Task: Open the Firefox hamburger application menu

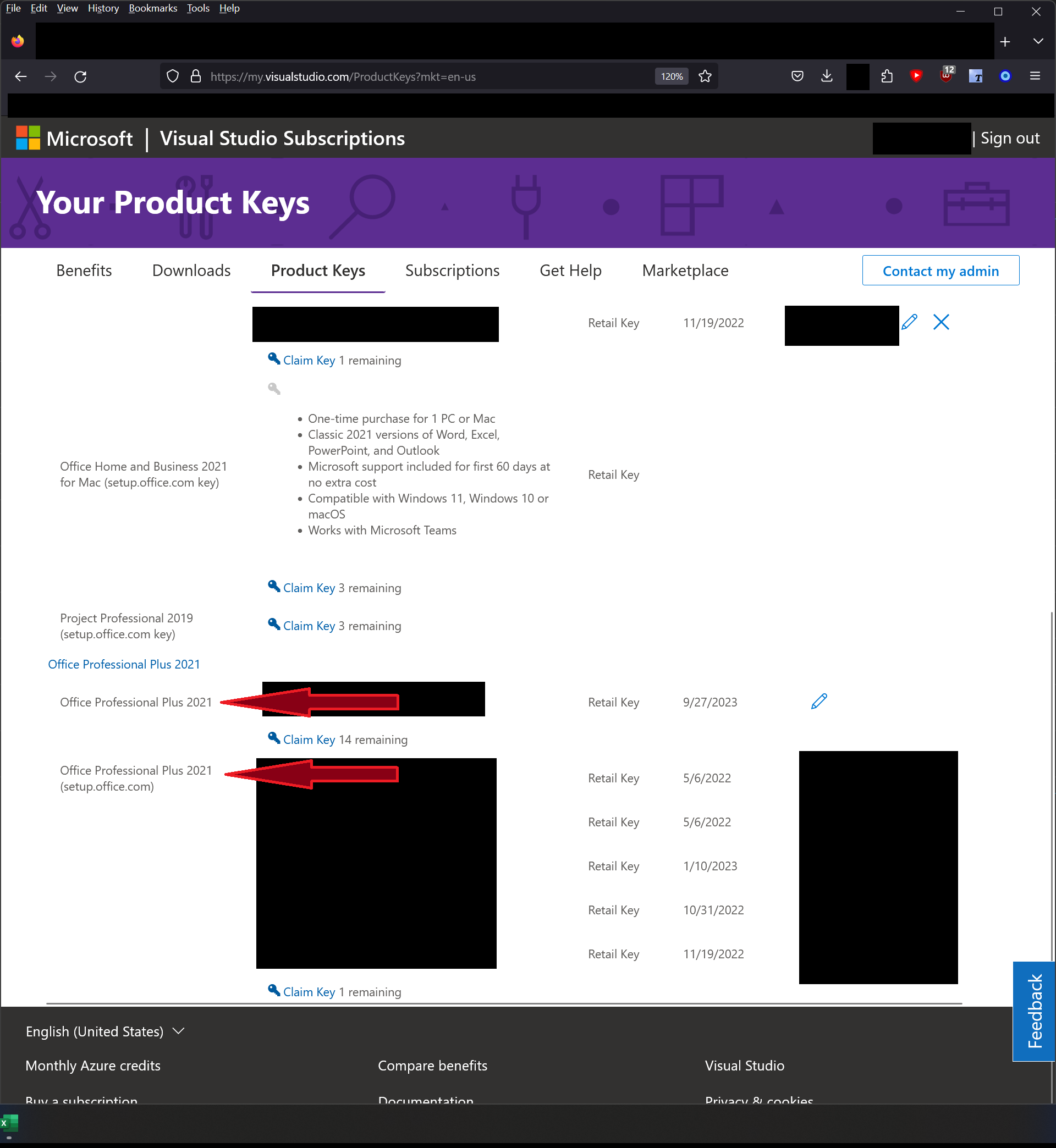Action: [x=1035, y=76]
